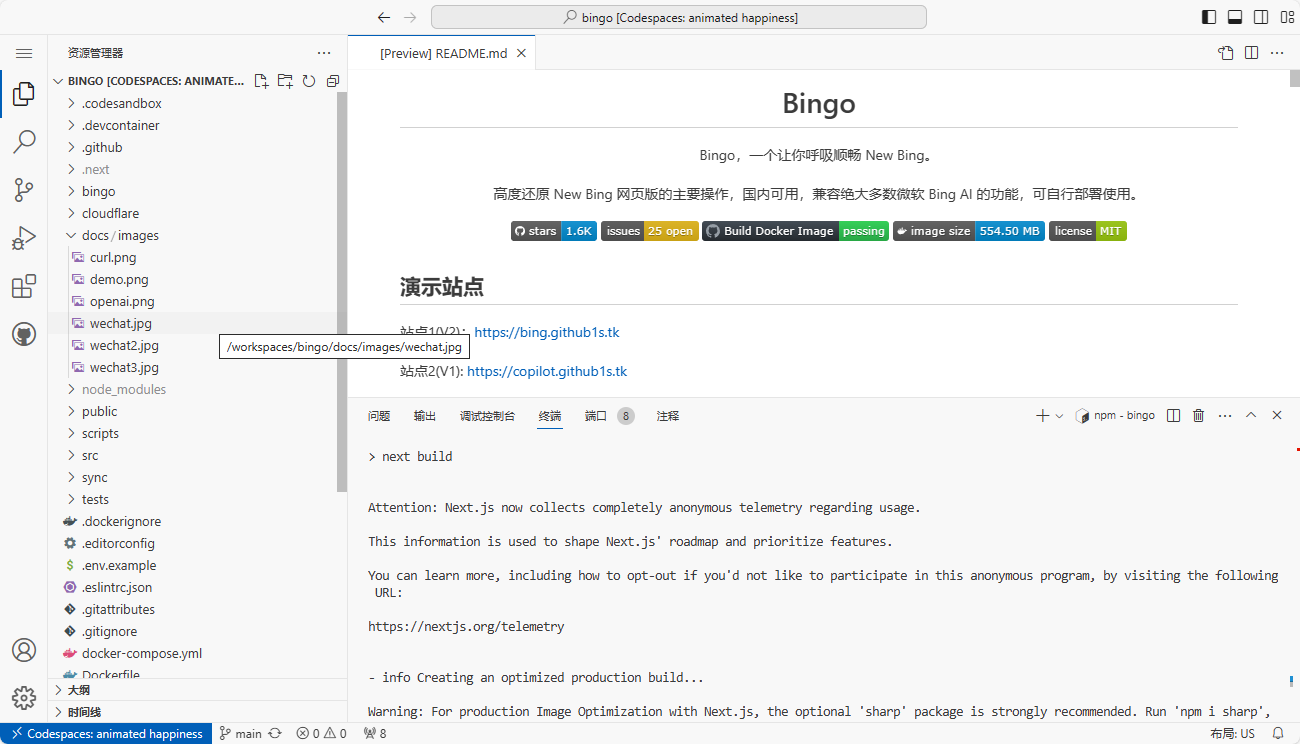This screenshot has height=744, width=1300.
Task: Switch to the 调试控制台 debug console tab
Action: (x=488, y=416)
